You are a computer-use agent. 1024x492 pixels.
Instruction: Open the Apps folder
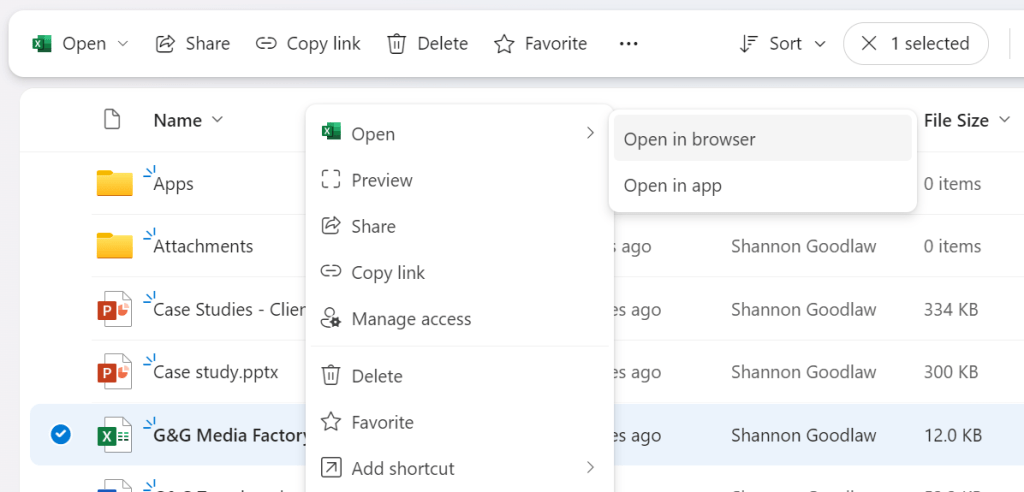(x=173, y=184)
